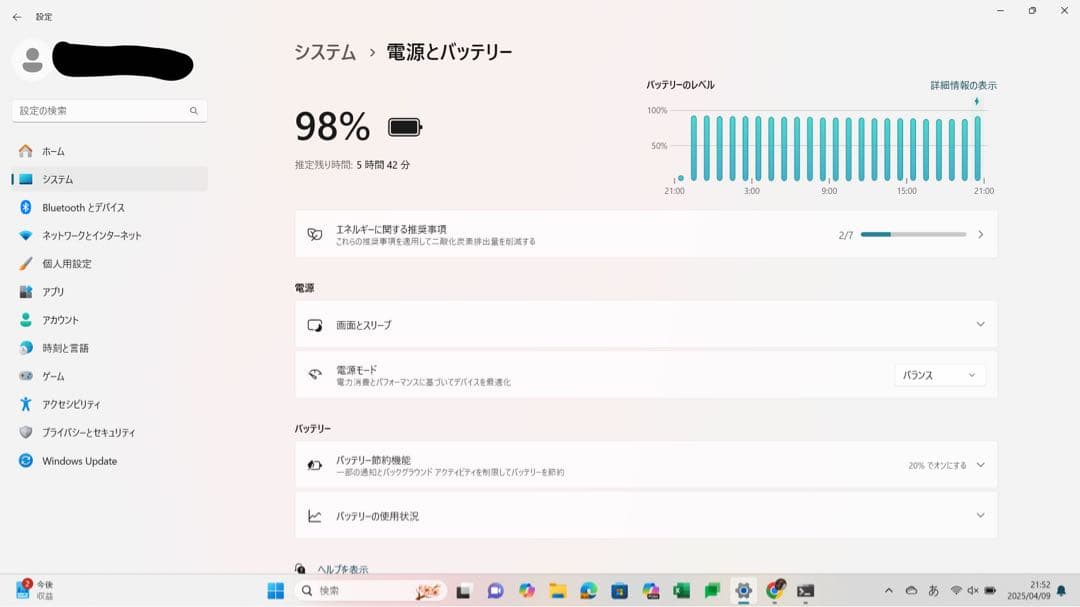Expand the 画面とスリープ section
The height and width of the screenshot is (607, 1080).
click(645, 325)
